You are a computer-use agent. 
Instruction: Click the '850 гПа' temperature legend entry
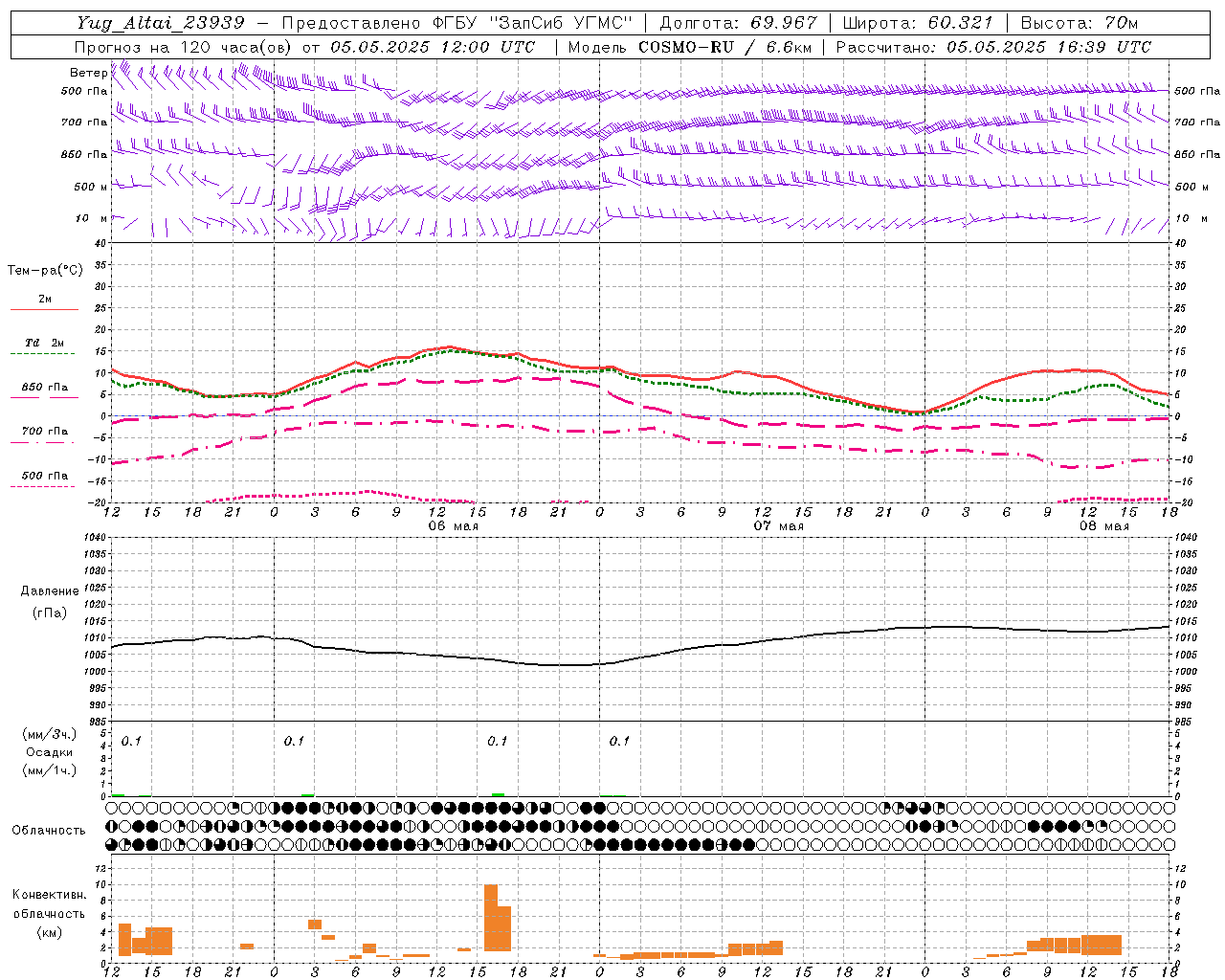pyautogui.click(x=44, y=388)
